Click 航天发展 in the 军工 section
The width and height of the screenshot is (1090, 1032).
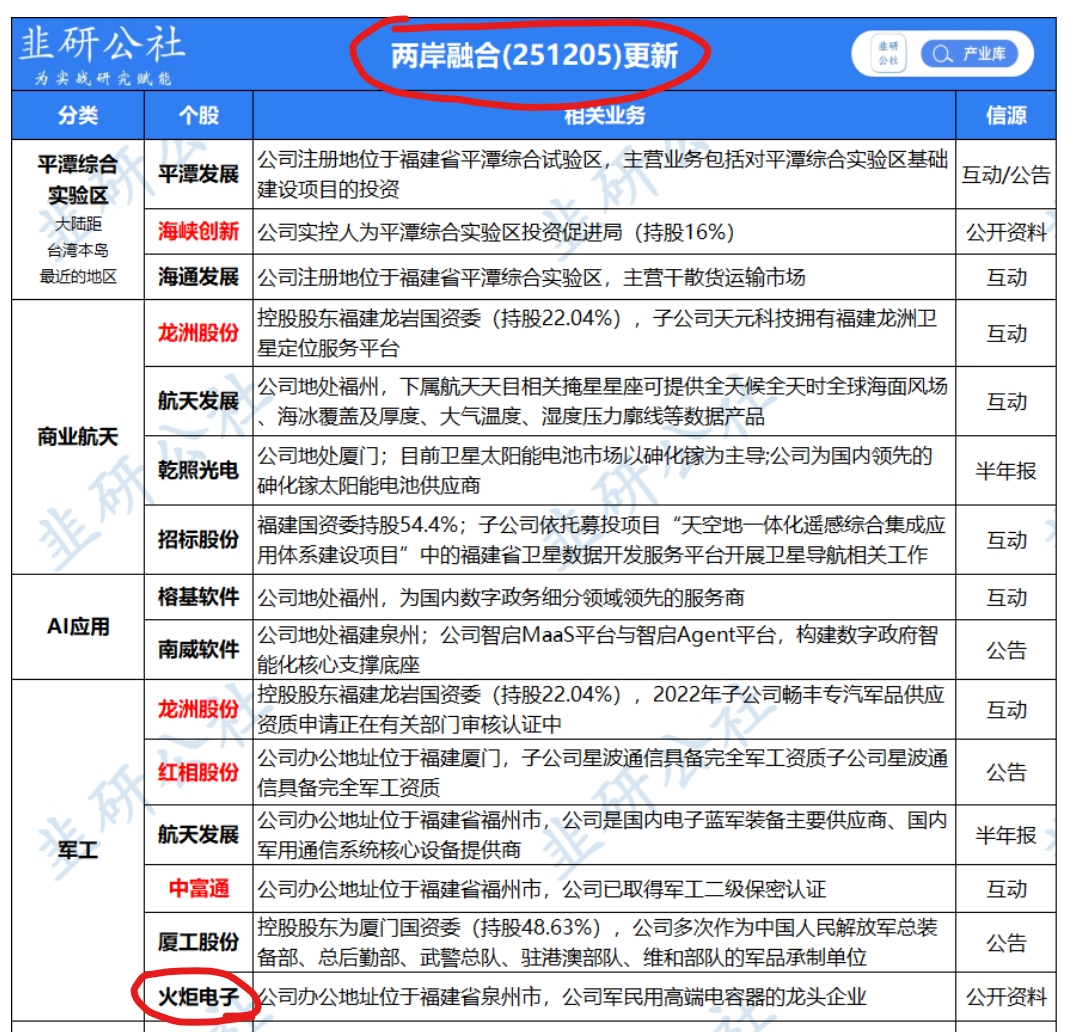pos(199,835)
